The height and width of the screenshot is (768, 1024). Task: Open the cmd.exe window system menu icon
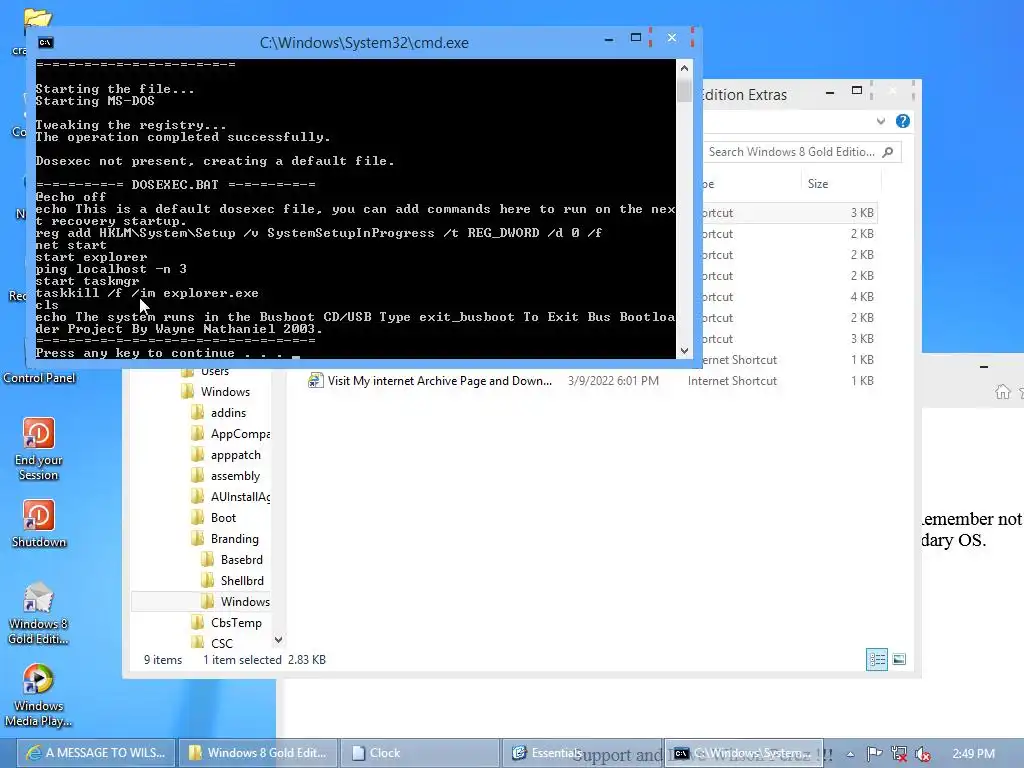(x=45, y=42)
